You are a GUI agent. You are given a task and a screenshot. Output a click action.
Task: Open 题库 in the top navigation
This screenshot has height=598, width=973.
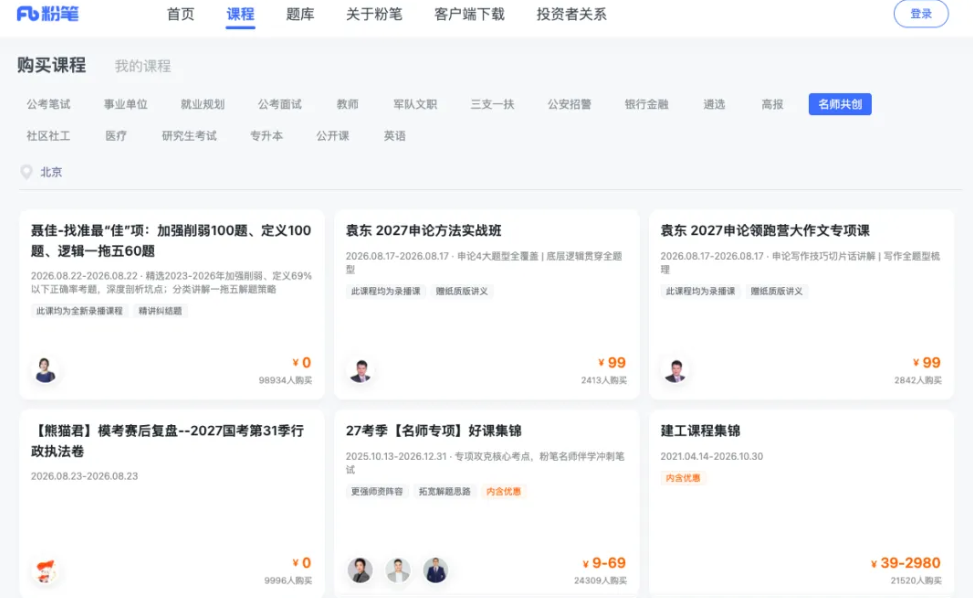point(300,14)
